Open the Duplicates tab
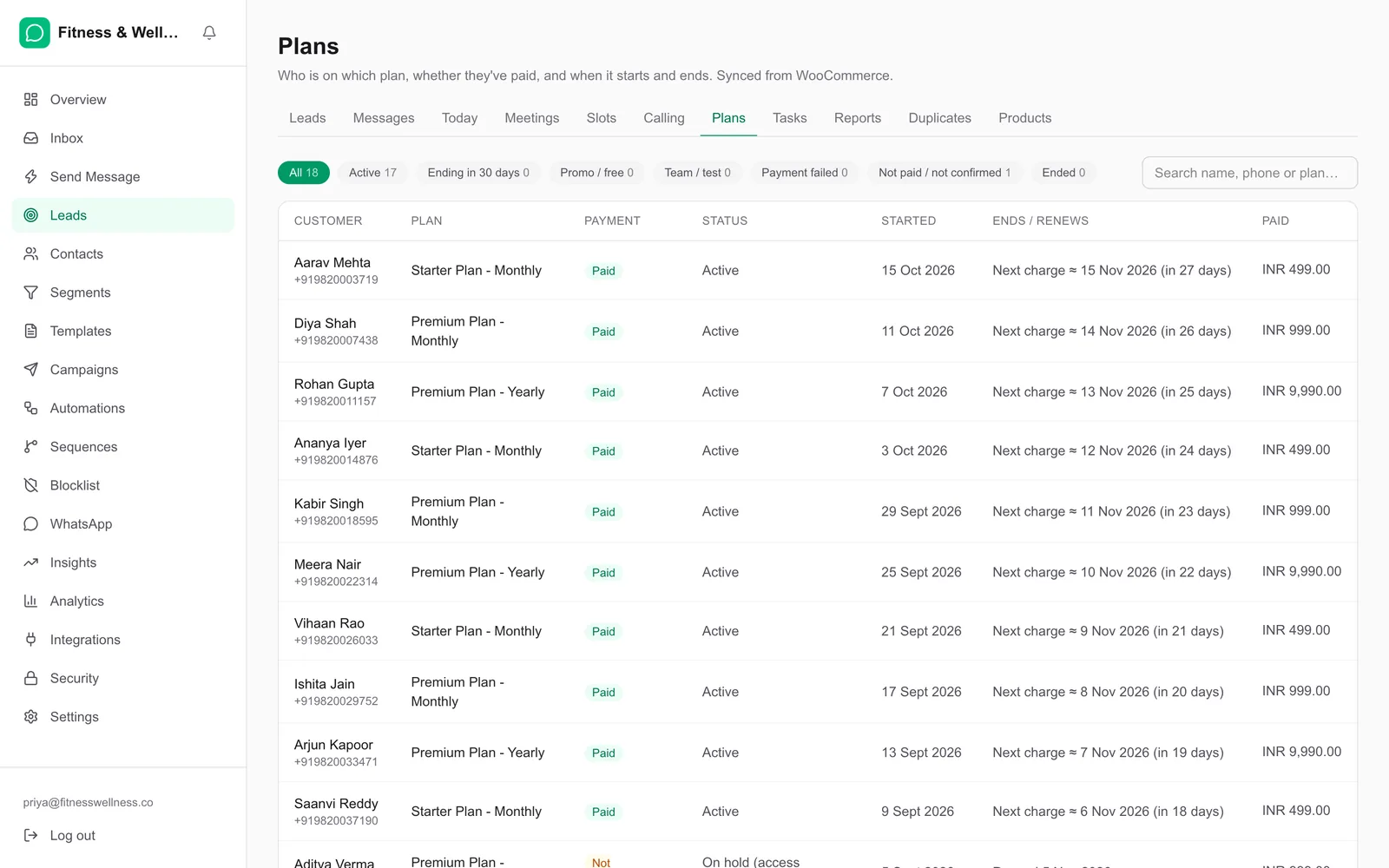Viewport: 1389px width, 868px height. pyautogui.click(x=939, y=118)
